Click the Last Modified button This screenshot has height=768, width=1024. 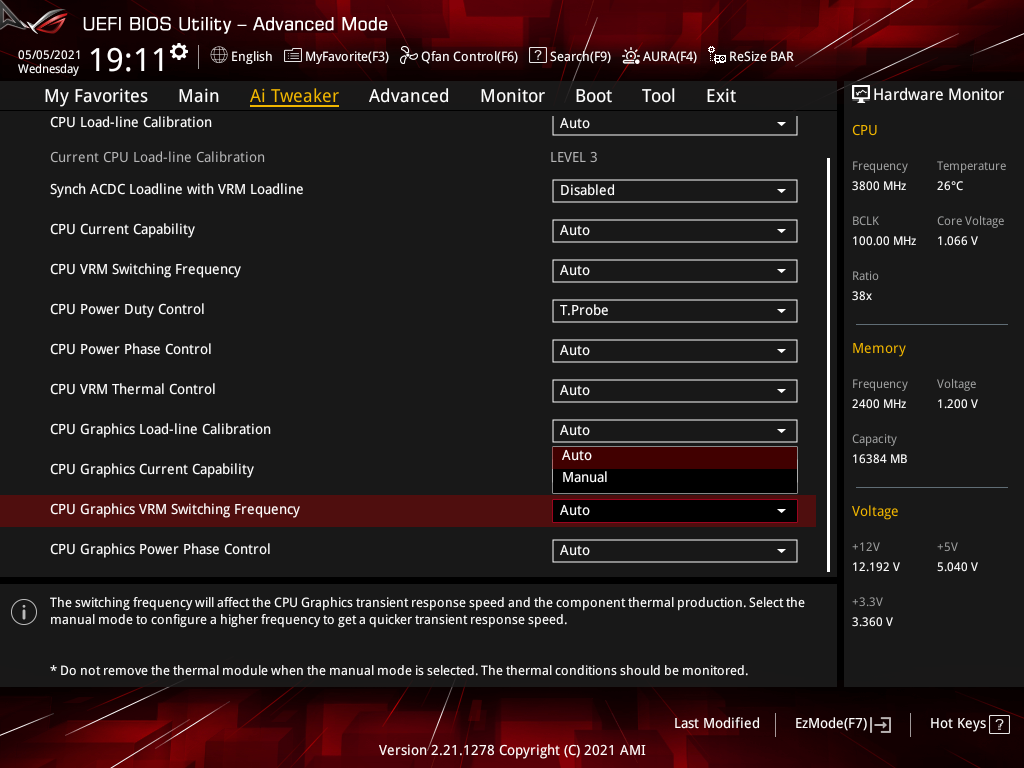coord(716,724)
